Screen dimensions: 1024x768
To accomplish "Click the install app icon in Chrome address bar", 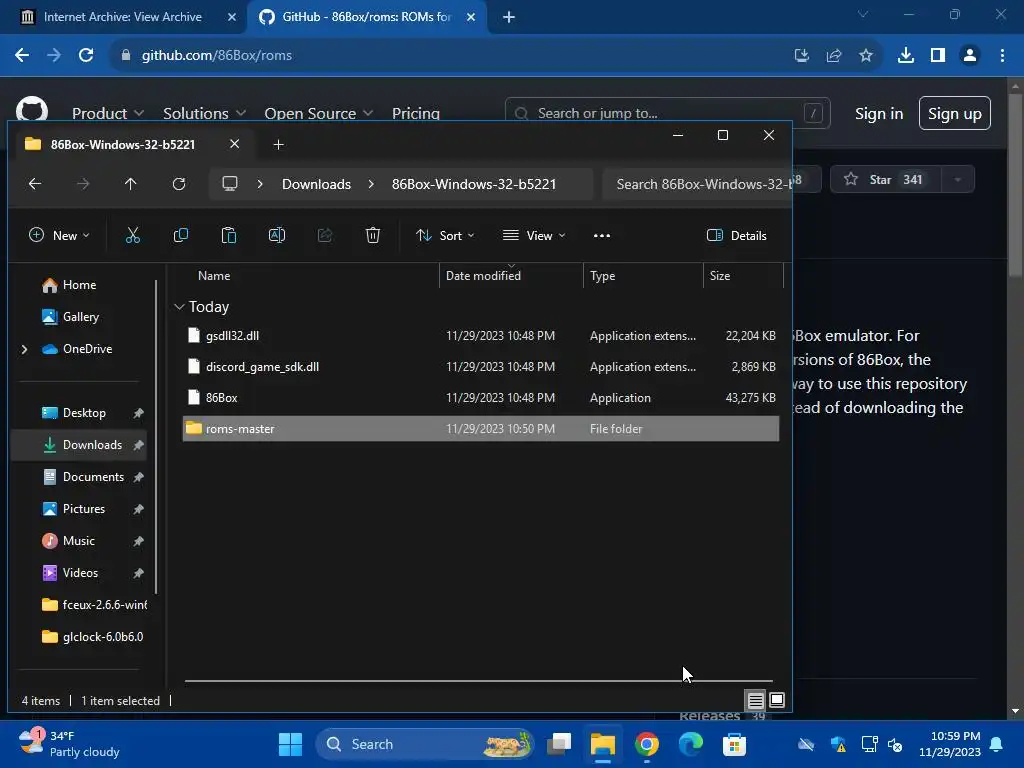I will click(802, 56).
